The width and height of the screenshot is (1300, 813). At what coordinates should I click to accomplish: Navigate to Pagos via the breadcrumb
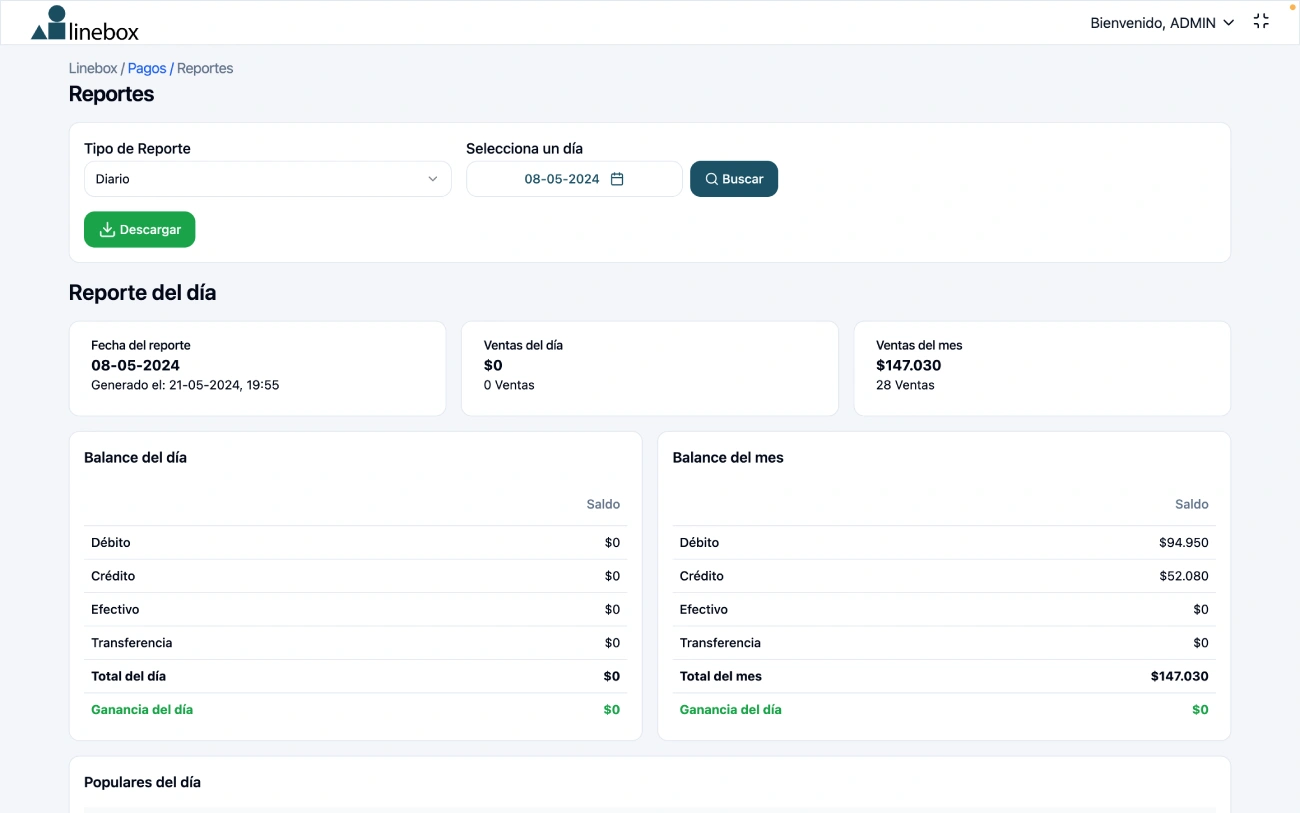(146, 68)
